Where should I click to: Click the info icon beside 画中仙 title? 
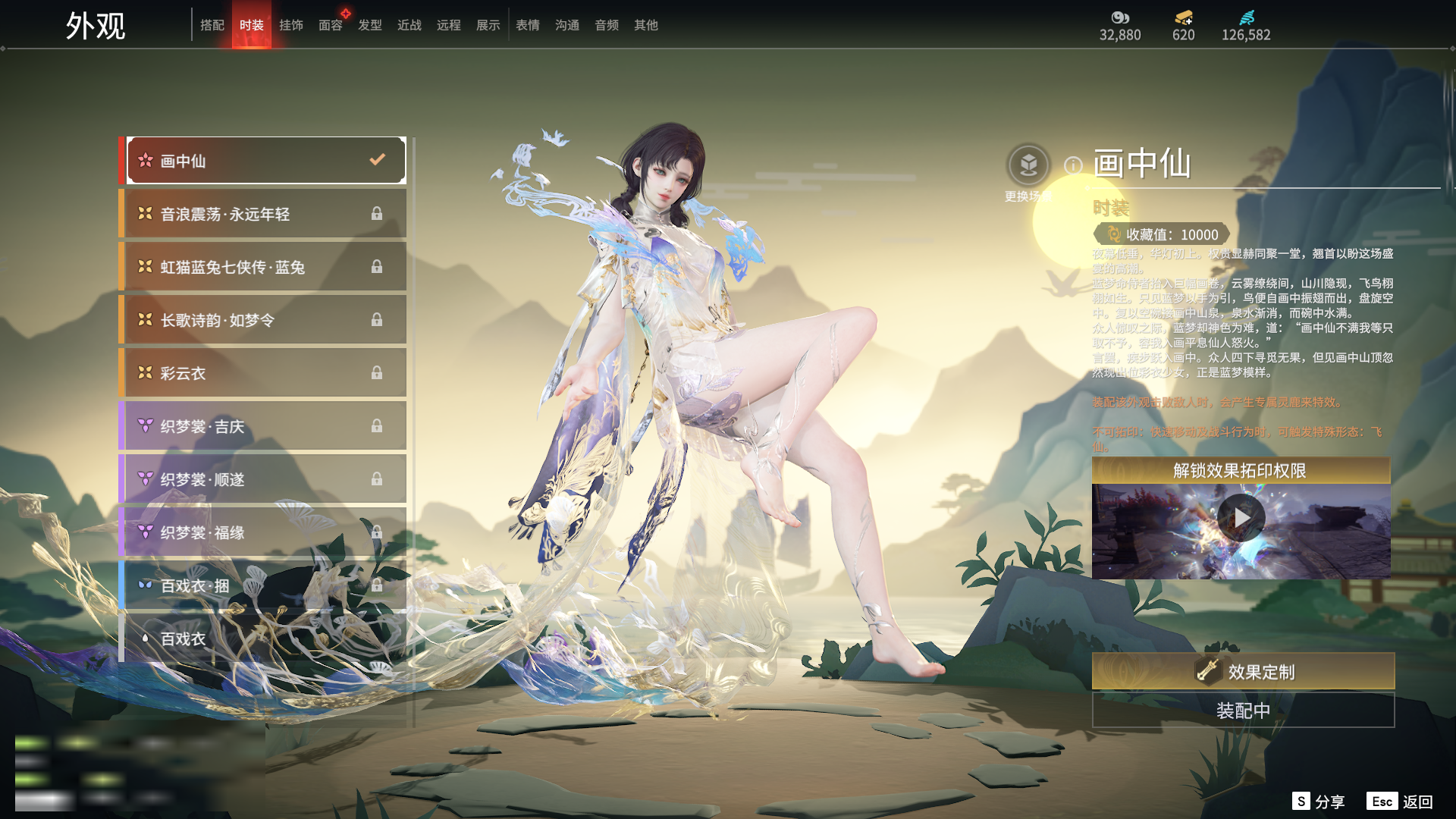[1072, 165]
